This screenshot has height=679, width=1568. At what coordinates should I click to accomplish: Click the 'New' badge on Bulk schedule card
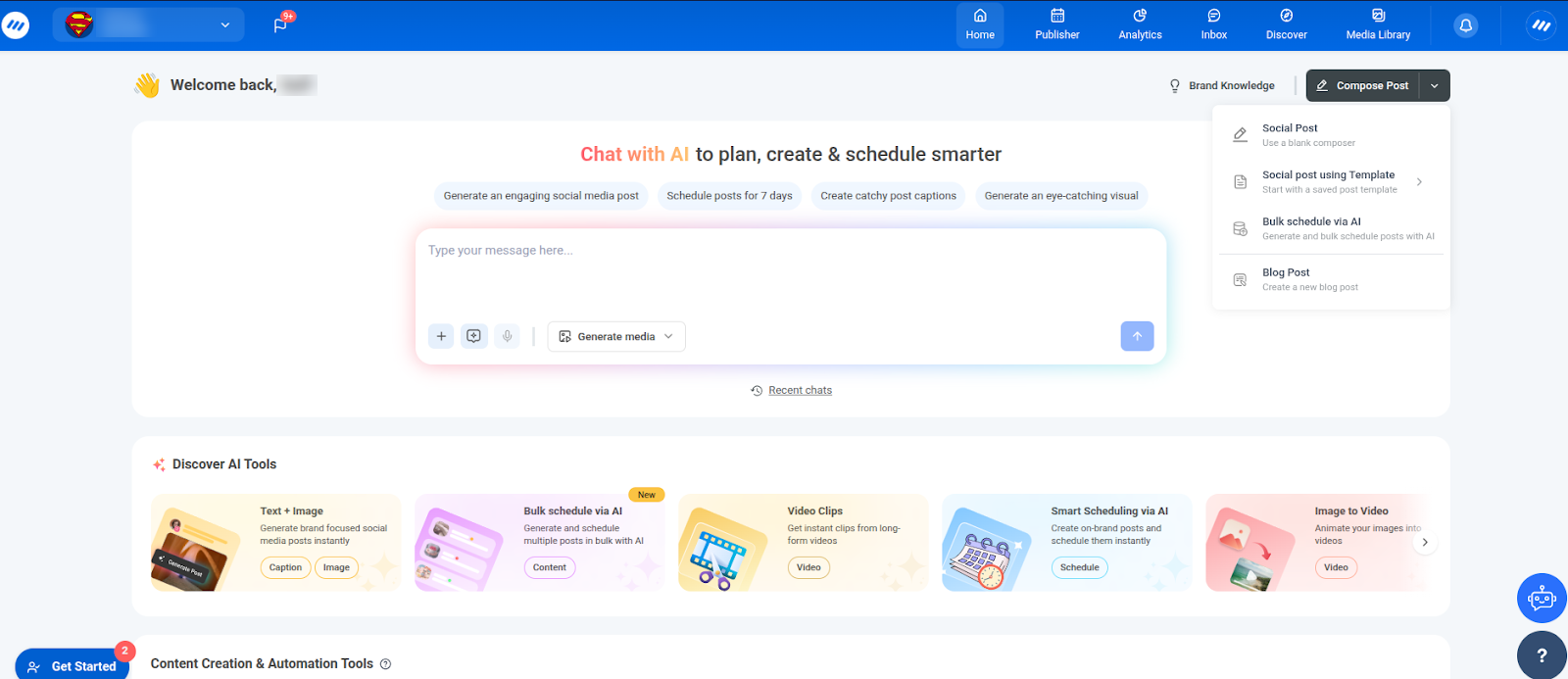[647, 495]
